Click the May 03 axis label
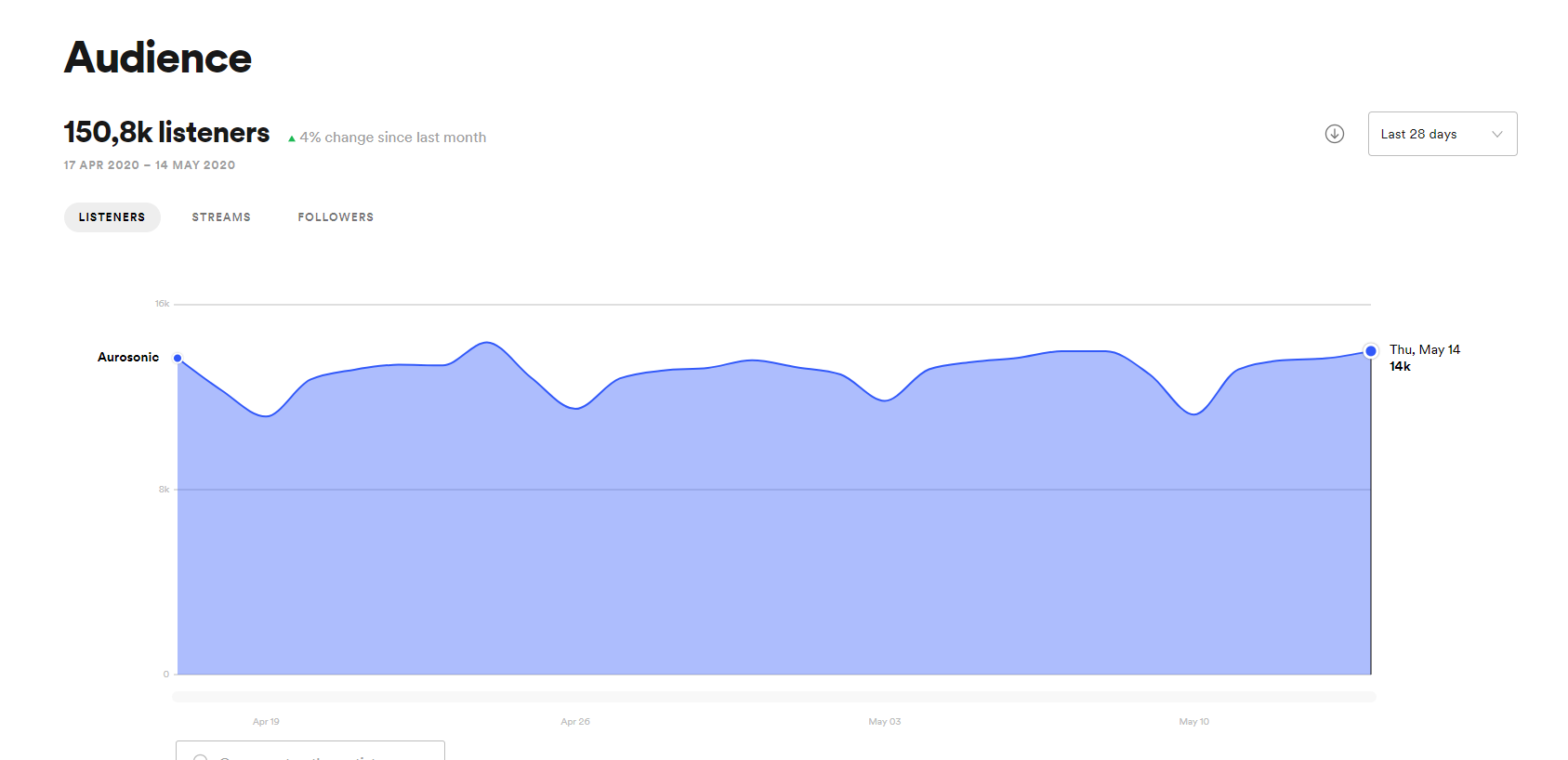Screen dimensions: 1568x760 tap(884, 722)
